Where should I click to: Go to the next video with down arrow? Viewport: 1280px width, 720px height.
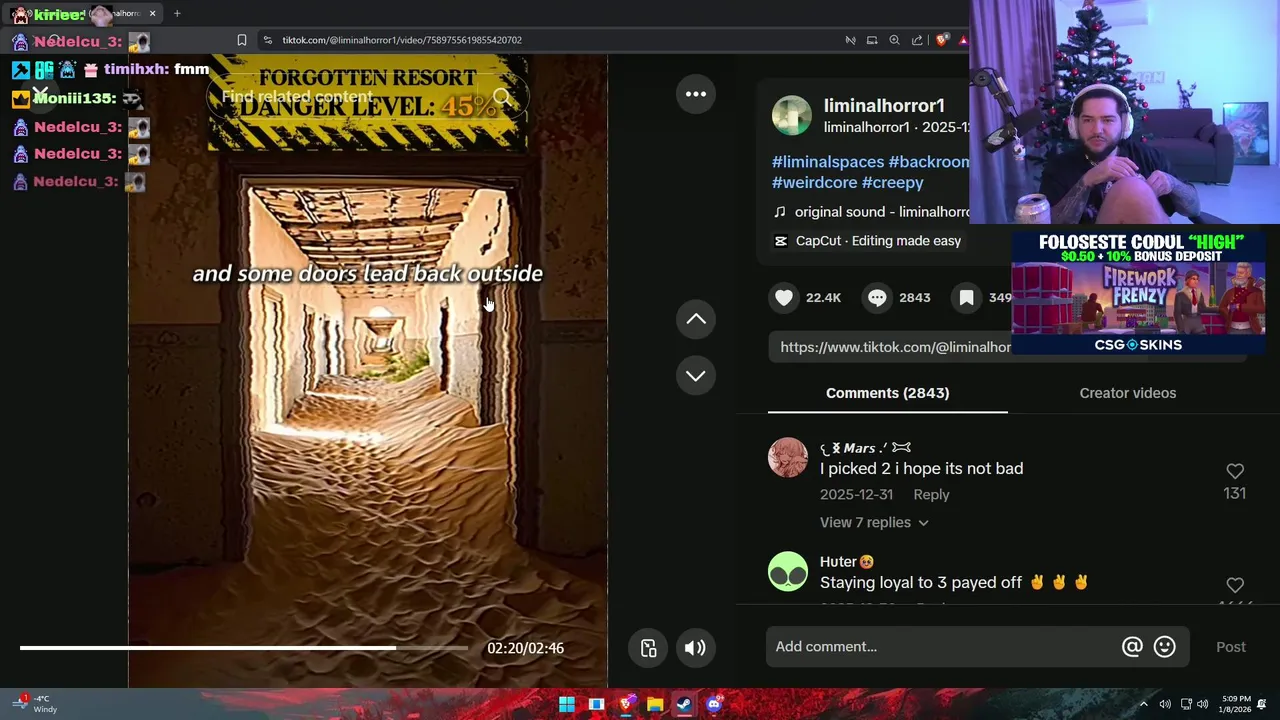[x=696, y=375]
